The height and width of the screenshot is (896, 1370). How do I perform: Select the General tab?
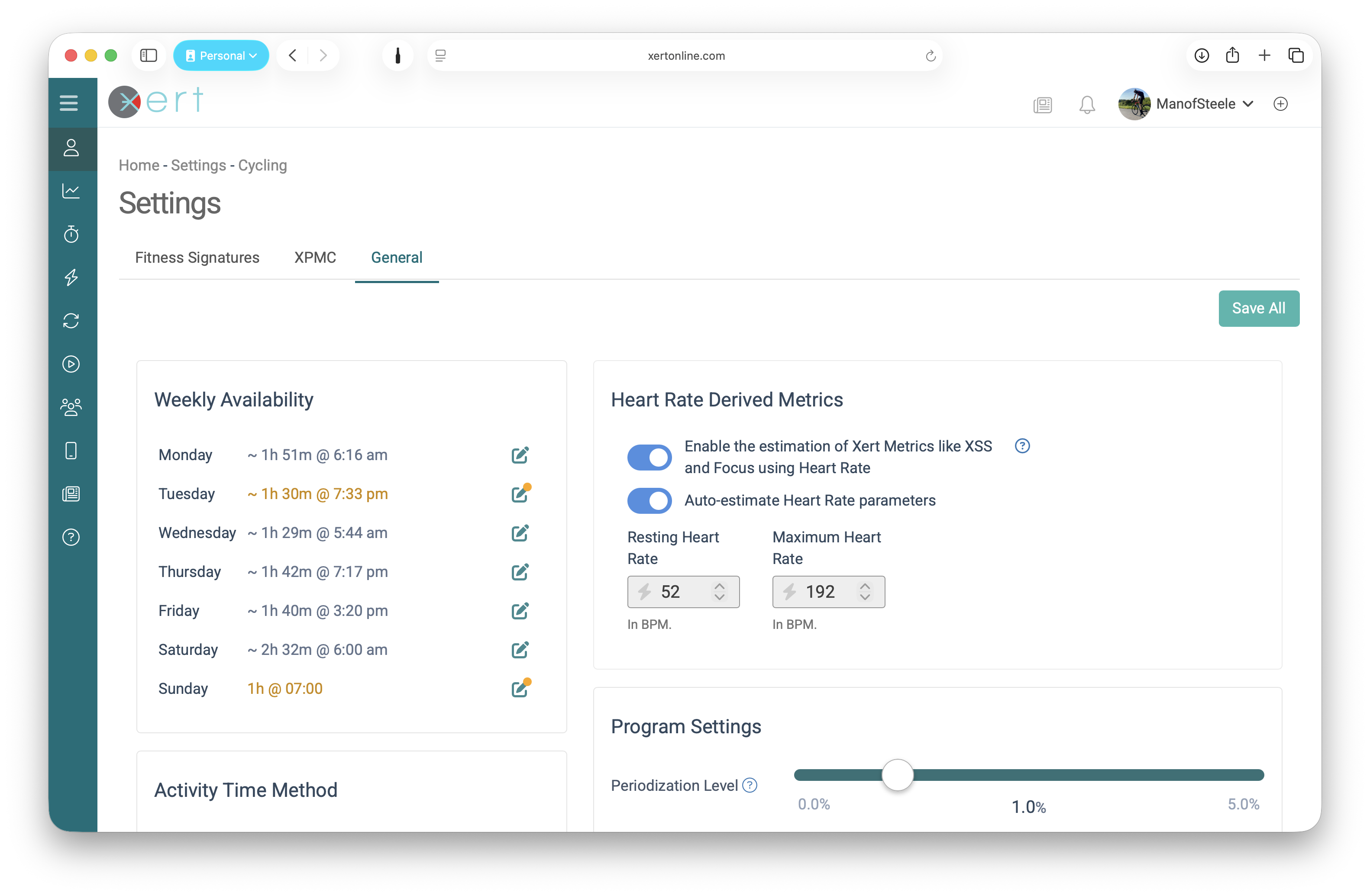click(397, 257)
